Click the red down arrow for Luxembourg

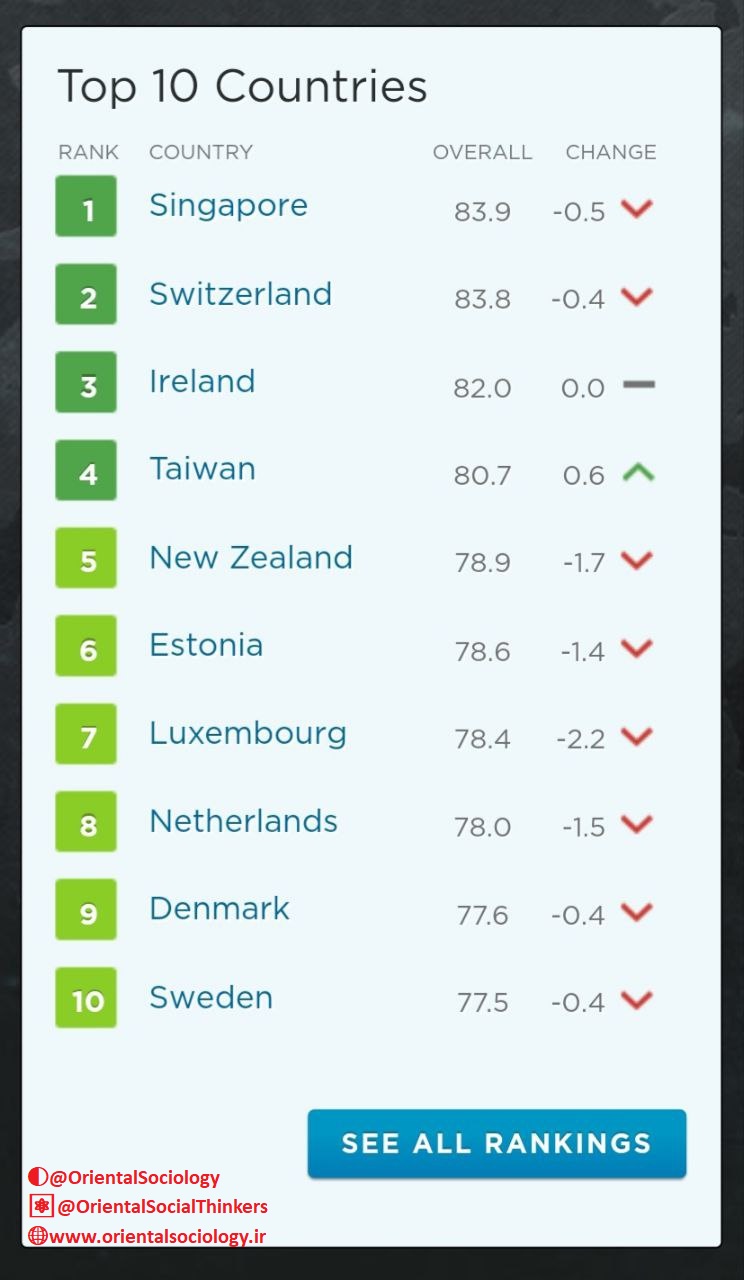637,737
